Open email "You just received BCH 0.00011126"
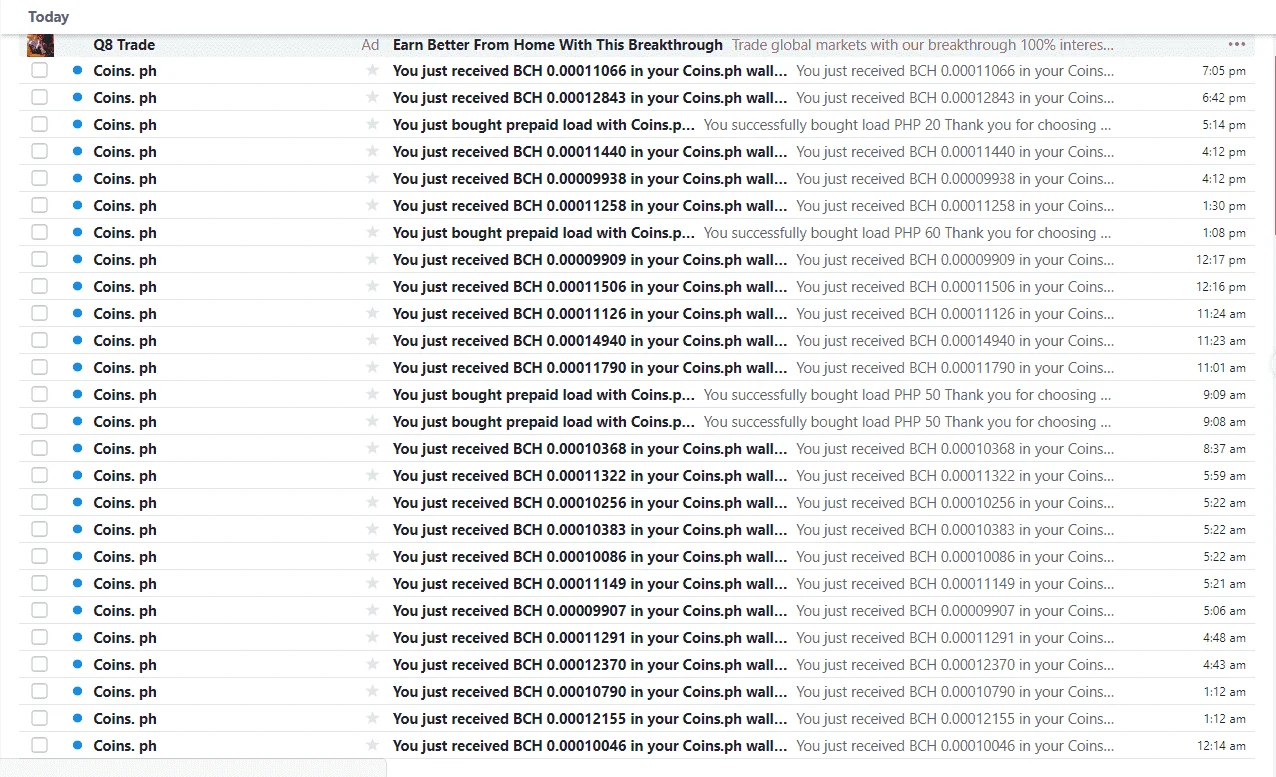 coord(590,314)
